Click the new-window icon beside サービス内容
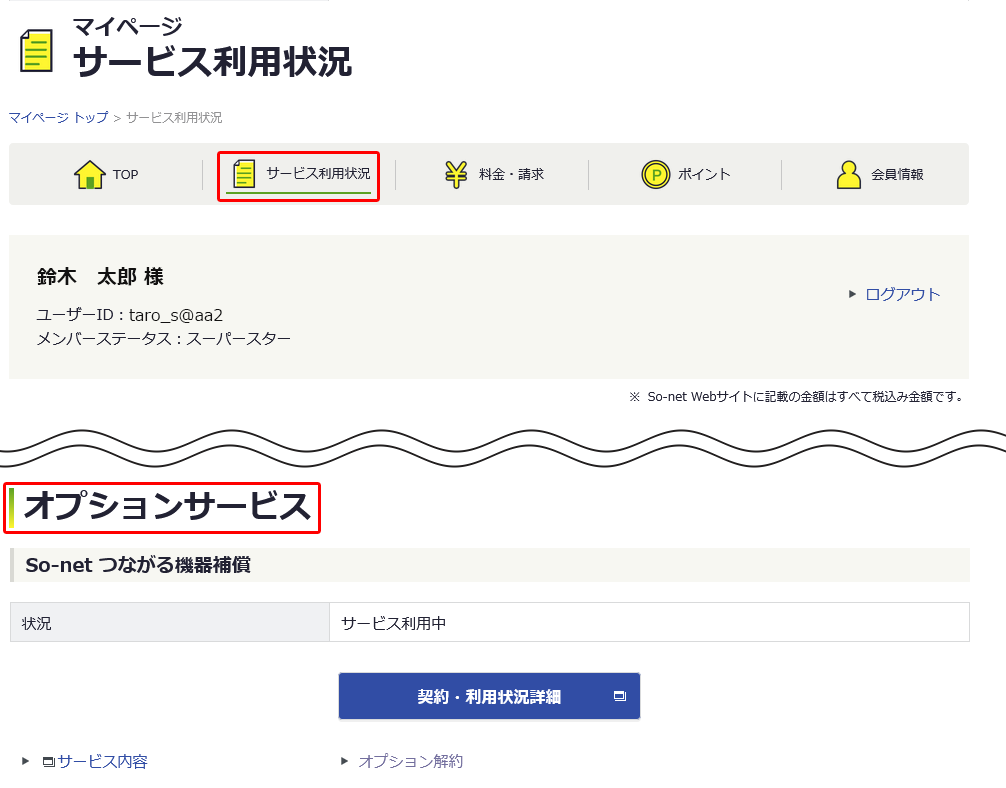The width and height of the screenshot is (1006, 788). [x=48, y=762]
